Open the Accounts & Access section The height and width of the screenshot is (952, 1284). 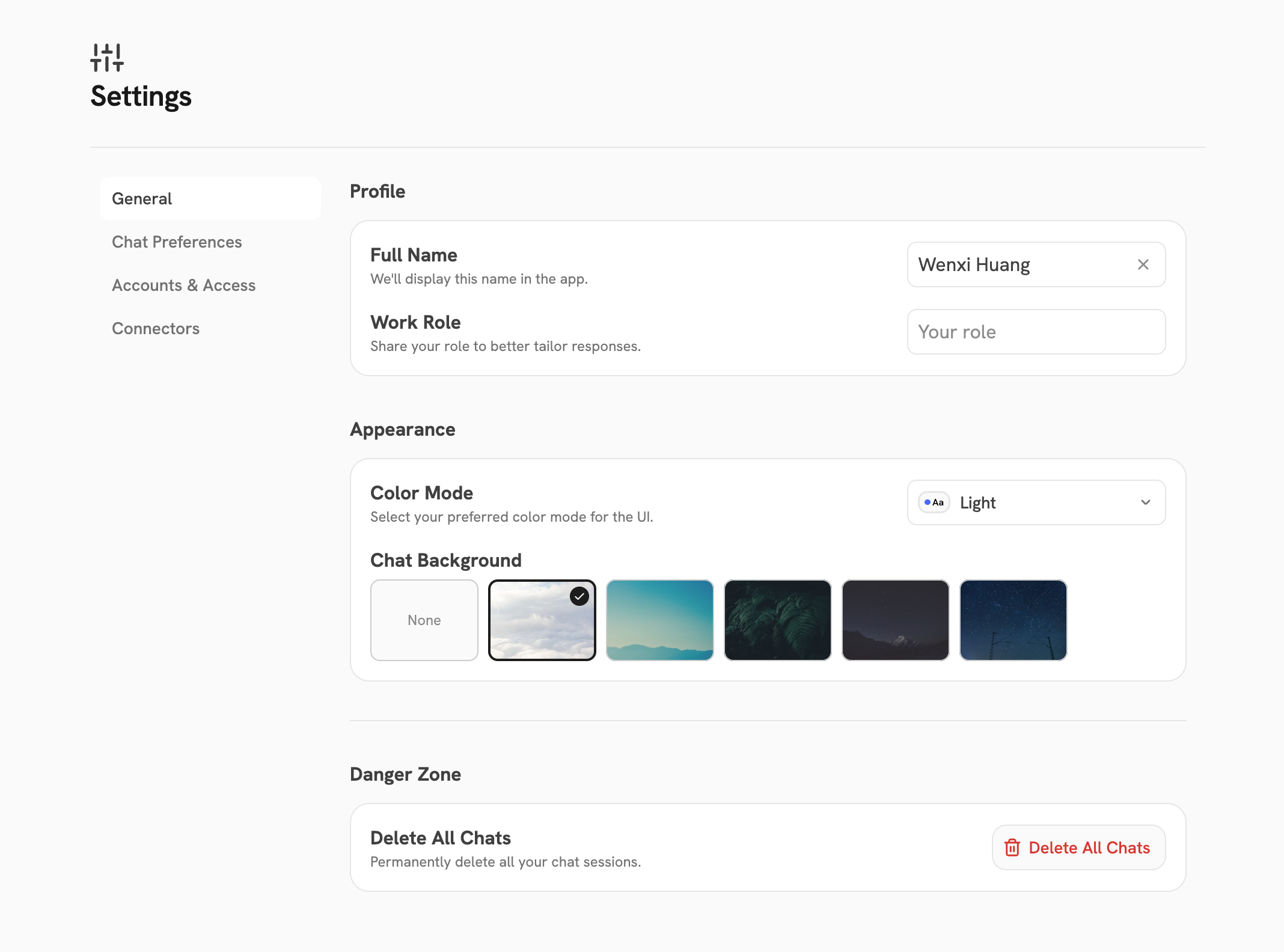pos(183,285)
